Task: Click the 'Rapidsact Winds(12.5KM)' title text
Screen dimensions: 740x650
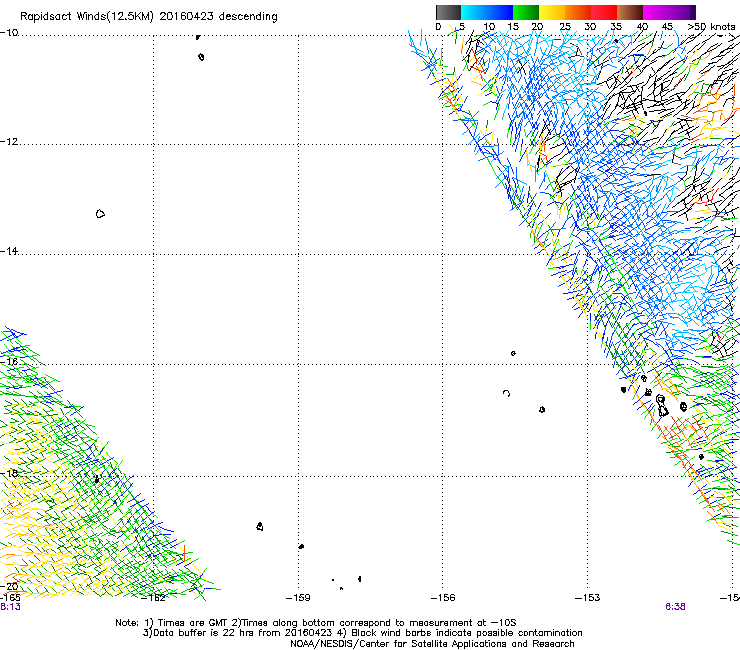Action: click(x=87, y=17)
